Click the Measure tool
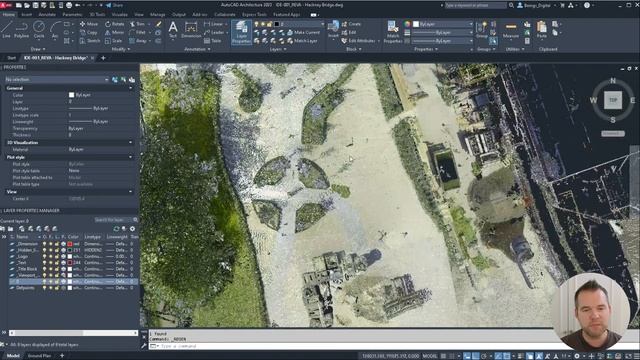This screenshot has height=360, width=640. click(x=511, y=30)
